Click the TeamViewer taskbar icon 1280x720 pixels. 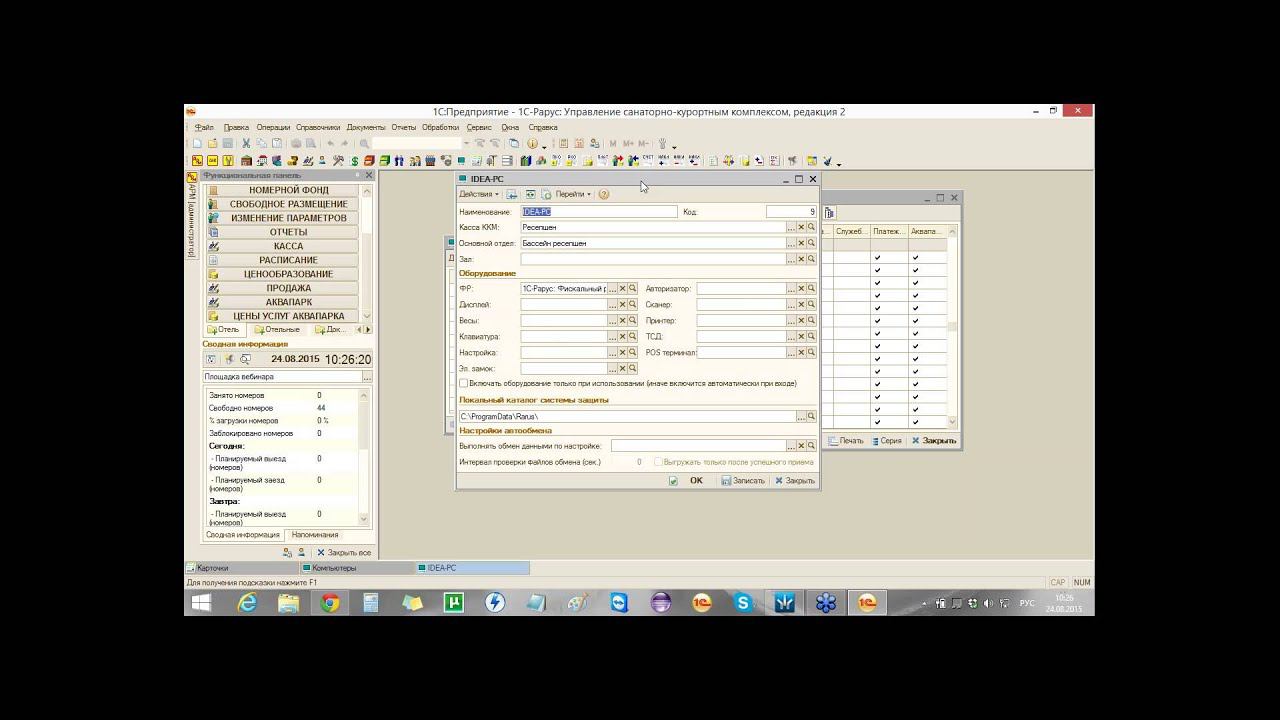pyautogui.click(x=620, y=602)
